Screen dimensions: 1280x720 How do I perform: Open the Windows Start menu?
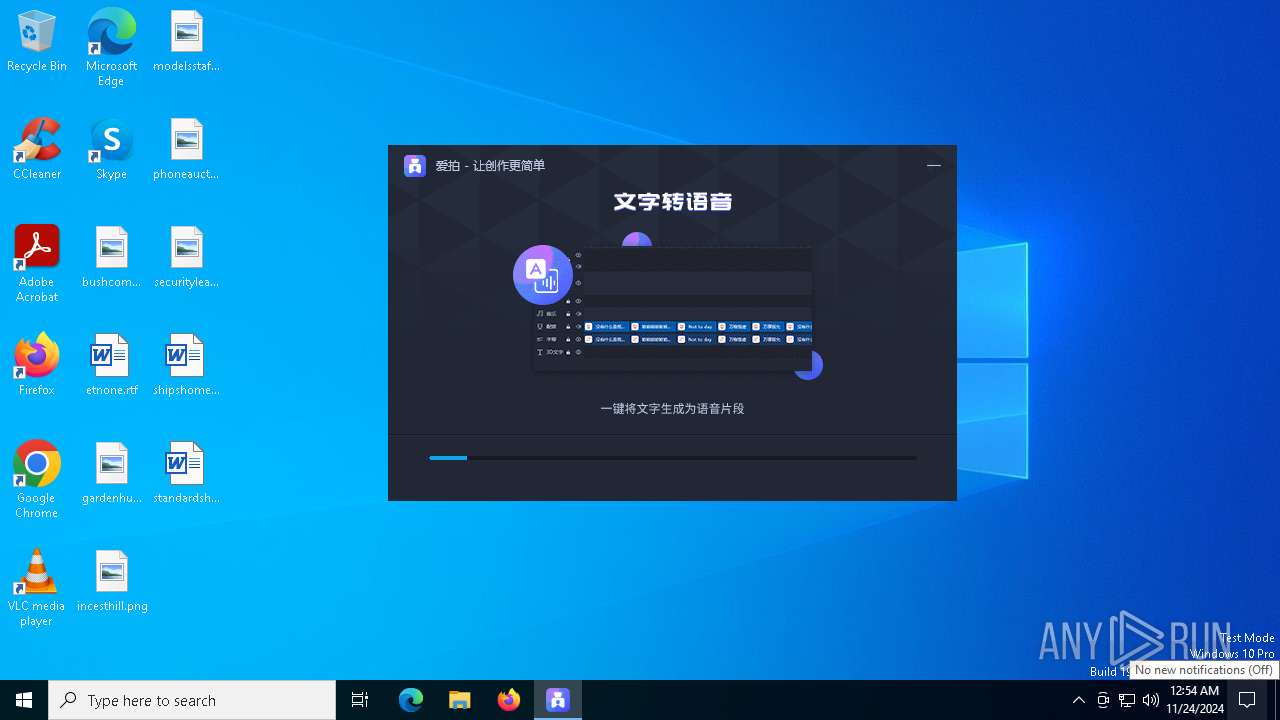(24, 700)
